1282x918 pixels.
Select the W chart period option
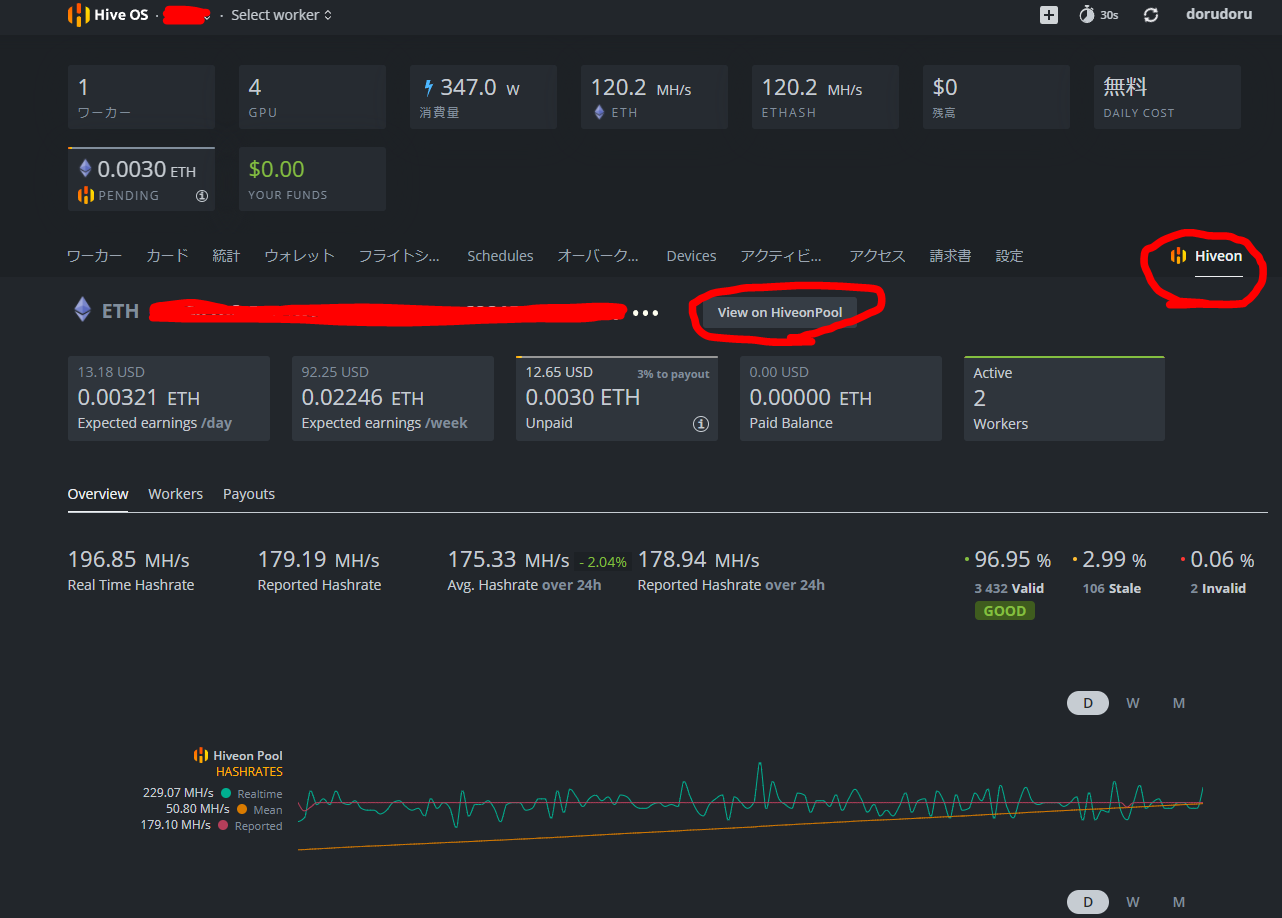point(1132,702)
